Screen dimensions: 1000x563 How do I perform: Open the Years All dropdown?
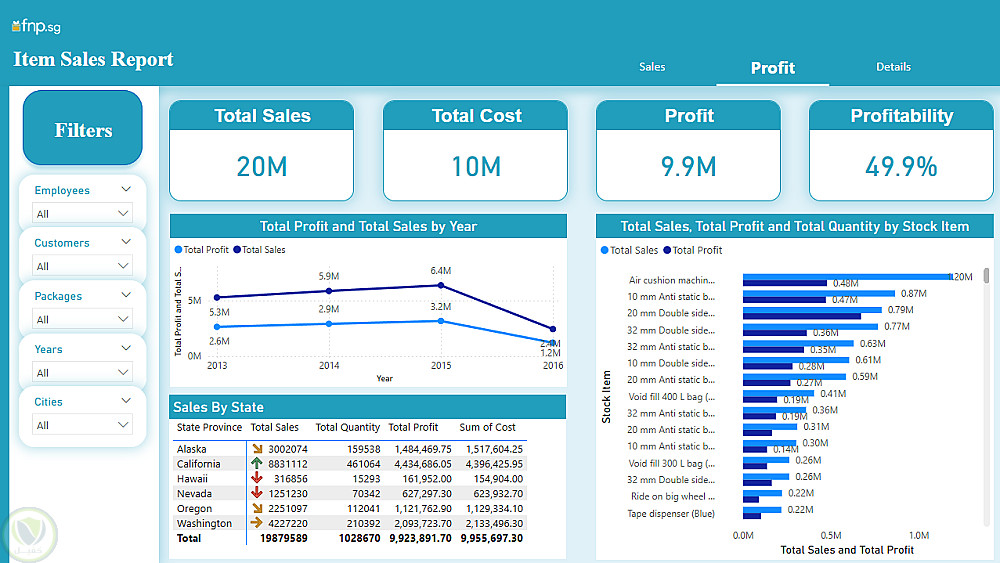[82, 372]
